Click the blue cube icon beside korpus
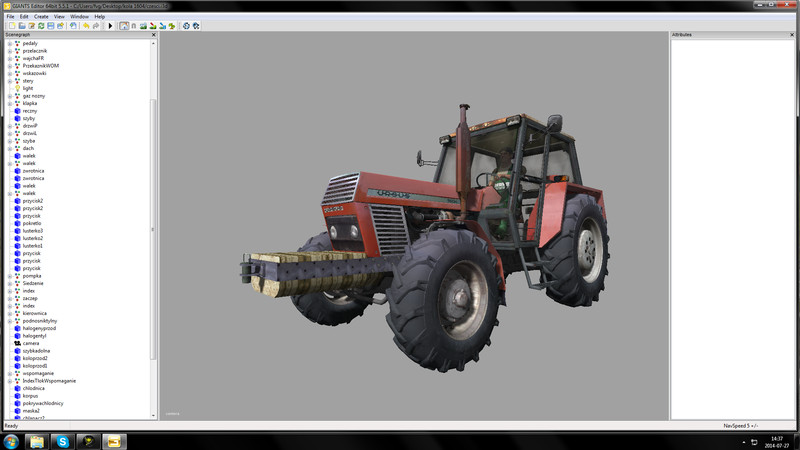Image resolution: width=800 pixels, height=450 pixels. [x=17, y=395]
